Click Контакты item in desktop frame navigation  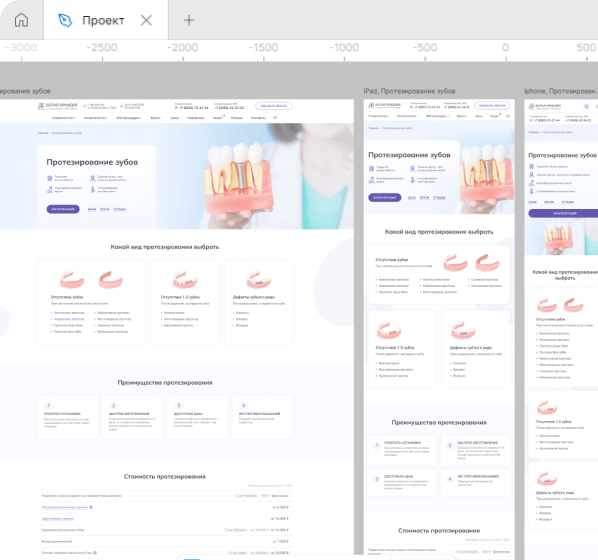click(x=258, y=118)
